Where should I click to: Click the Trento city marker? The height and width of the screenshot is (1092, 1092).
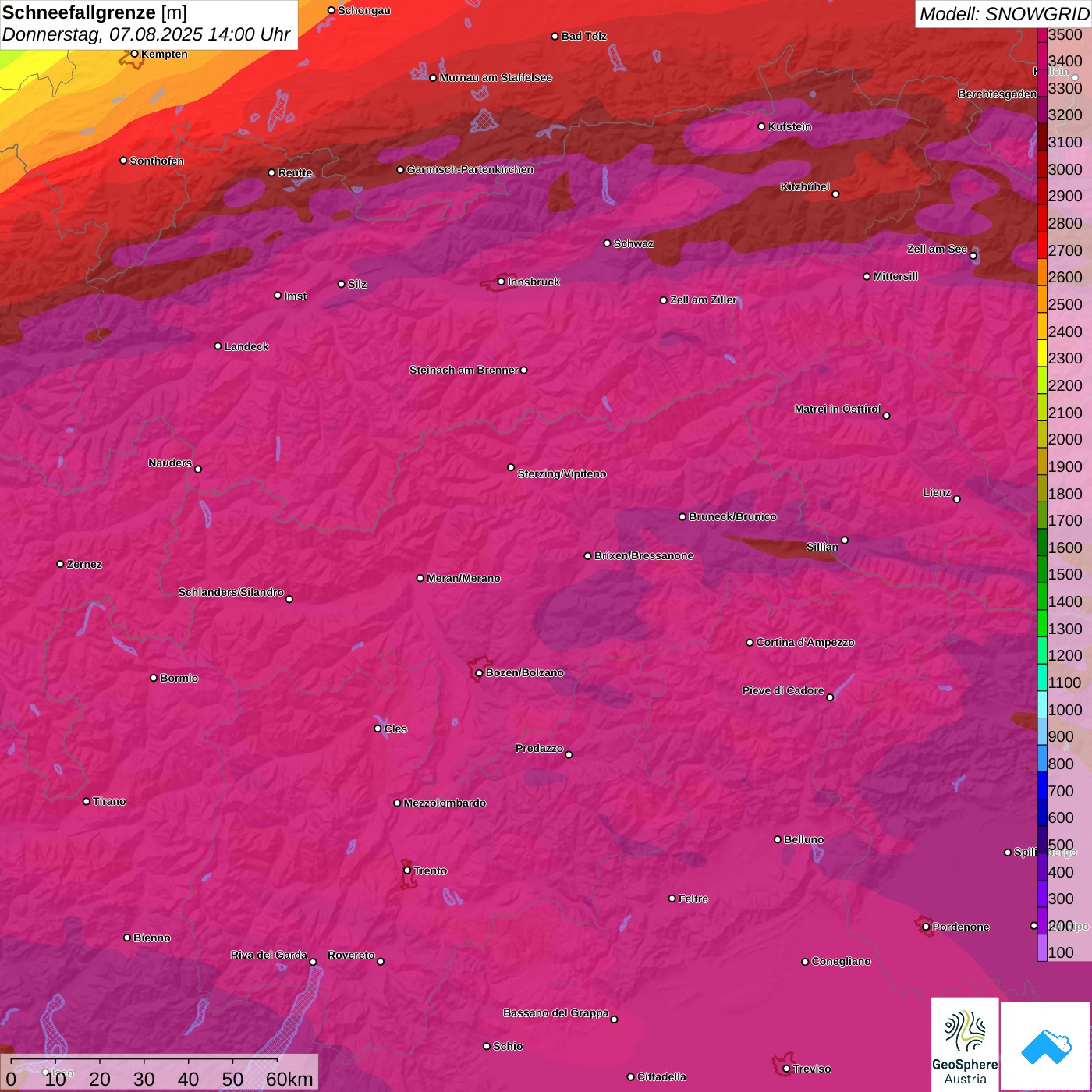pos(407,870)
